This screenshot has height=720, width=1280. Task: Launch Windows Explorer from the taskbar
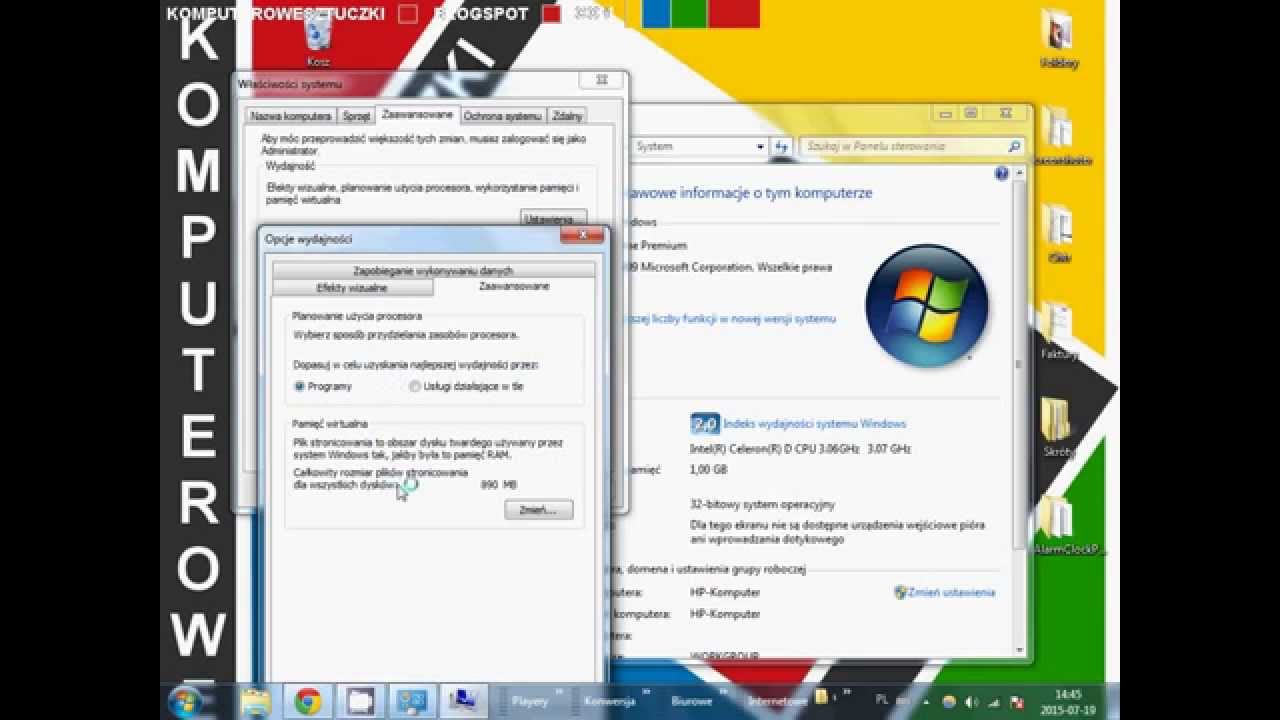[256, 701]
